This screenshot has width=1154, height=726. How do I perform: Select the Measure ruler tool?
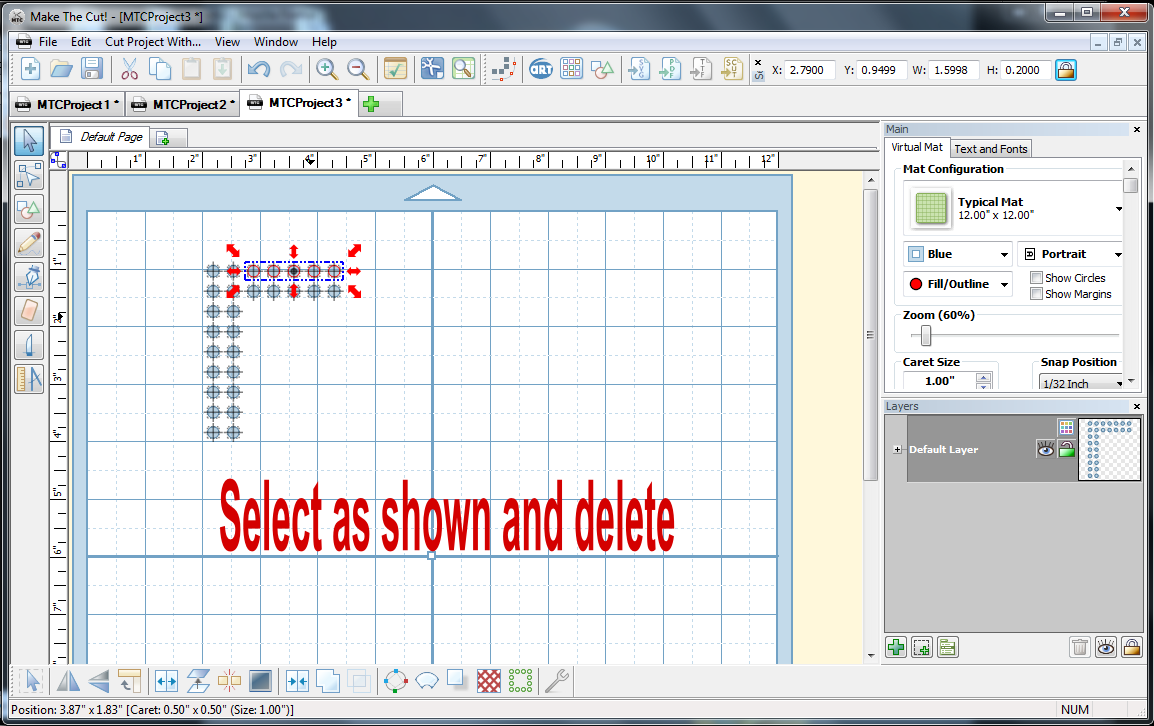click(x=29, y=378)
